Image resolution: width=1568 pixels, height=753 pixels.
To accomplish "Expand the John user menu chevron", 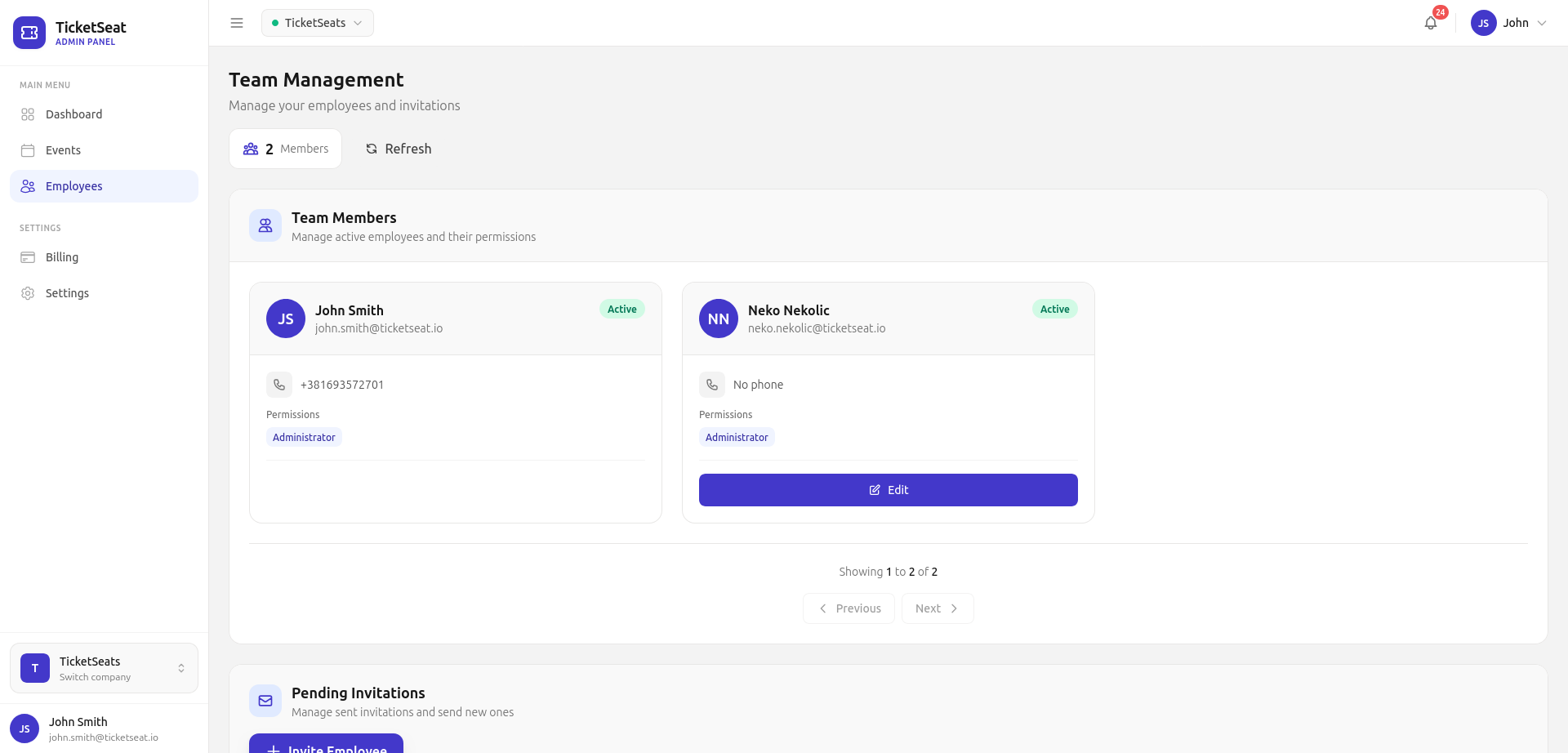I will coord(1542,23).
